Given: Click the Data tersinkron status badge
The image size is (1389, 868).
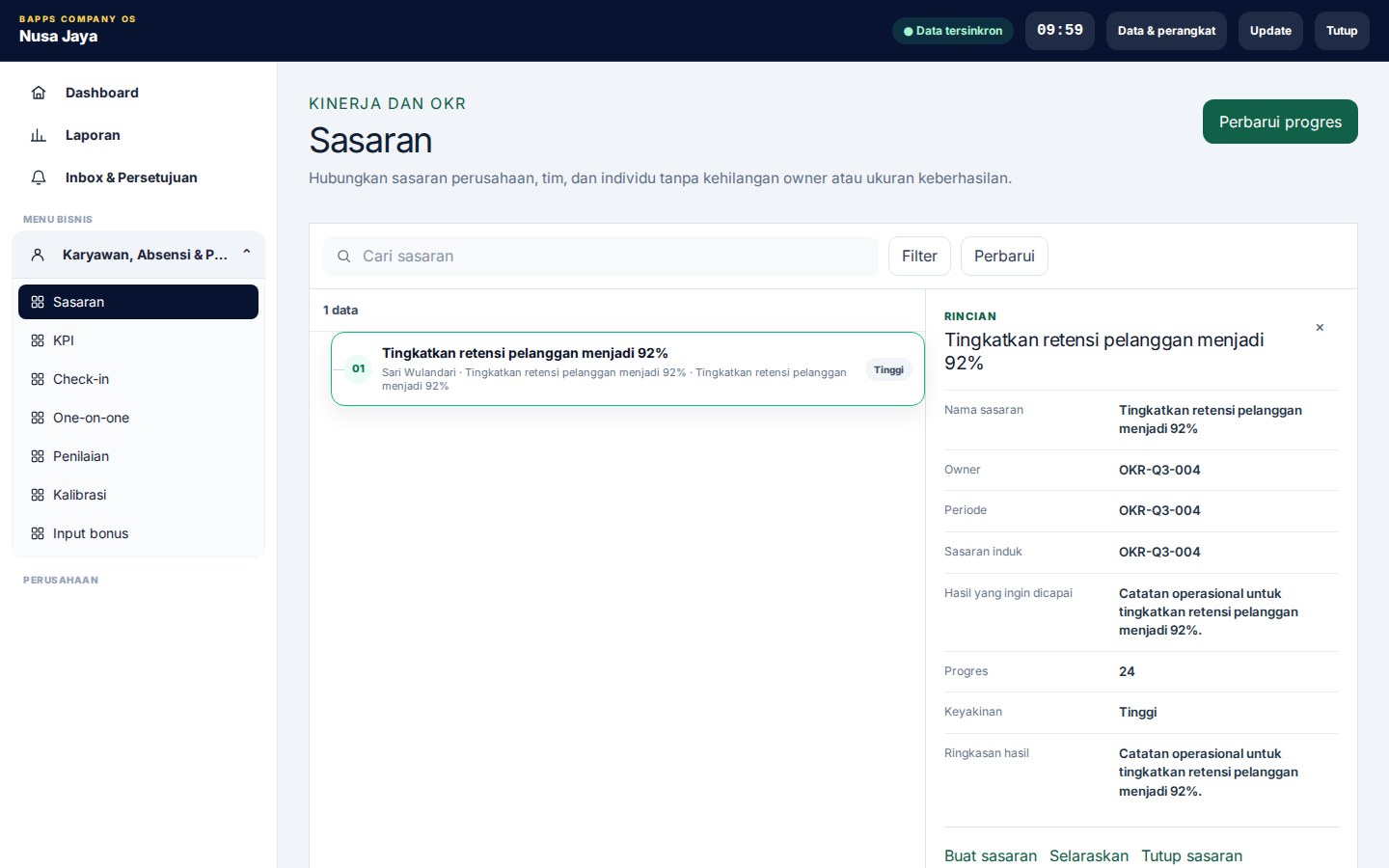Looking at the screenshot, I should tap(953, 31).
